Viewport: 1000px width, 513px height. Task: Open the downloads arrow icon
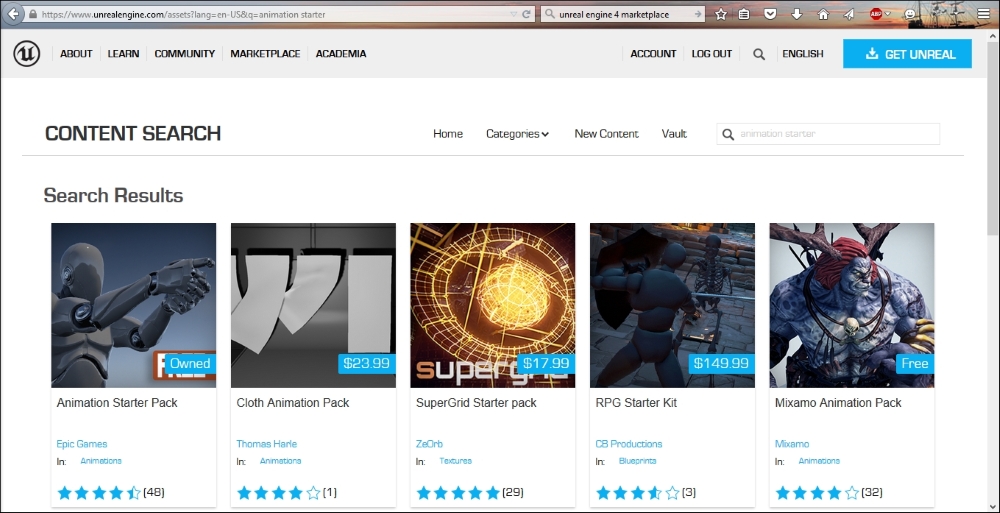click(797, 14)
